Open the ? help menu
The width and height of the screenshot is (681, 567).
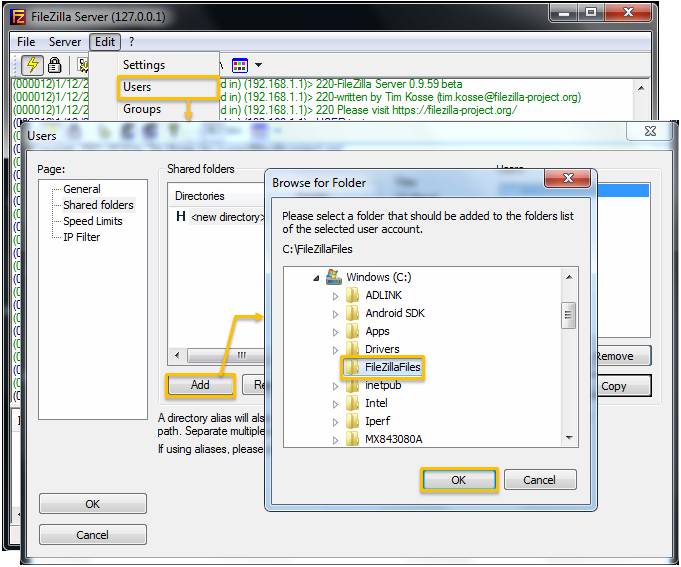(132, 42)
